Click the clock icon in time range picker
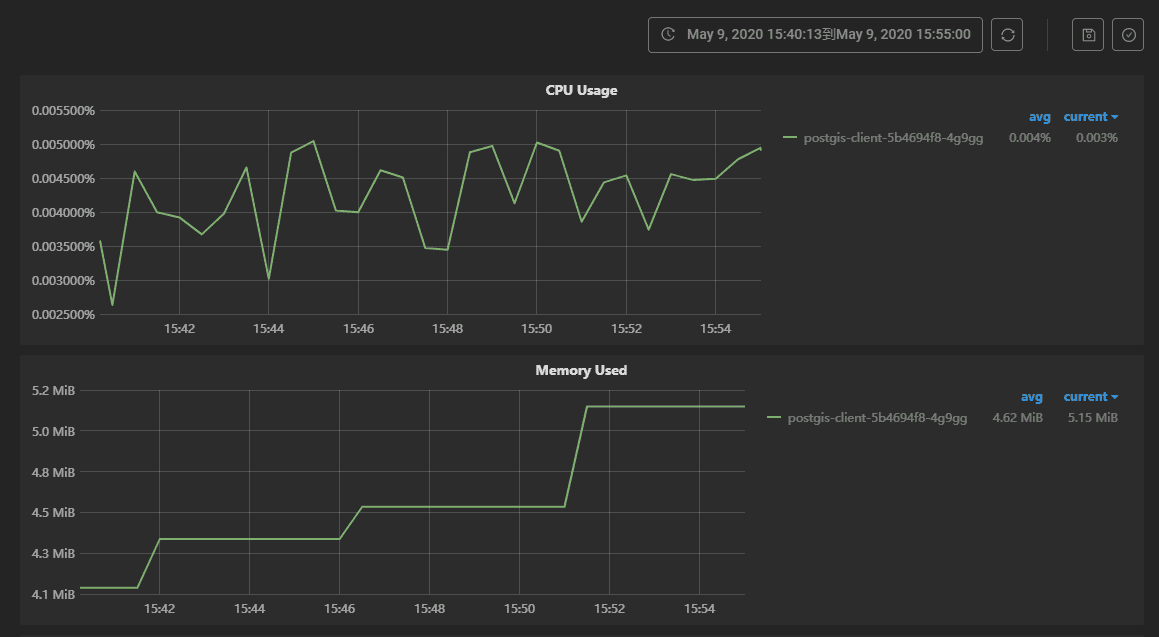 click(668, 35)
